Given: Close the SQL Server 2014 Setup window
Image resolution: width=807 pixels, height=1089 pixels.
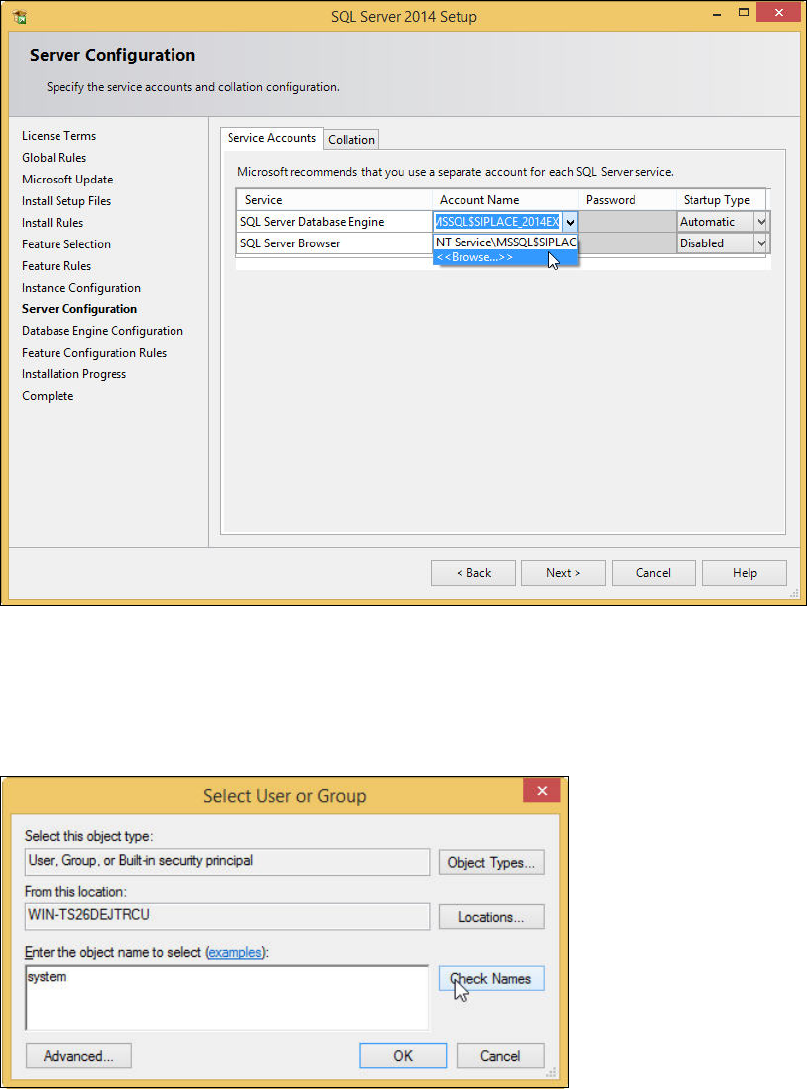Looking at the screenshot, I should click(x=779, y=13).
